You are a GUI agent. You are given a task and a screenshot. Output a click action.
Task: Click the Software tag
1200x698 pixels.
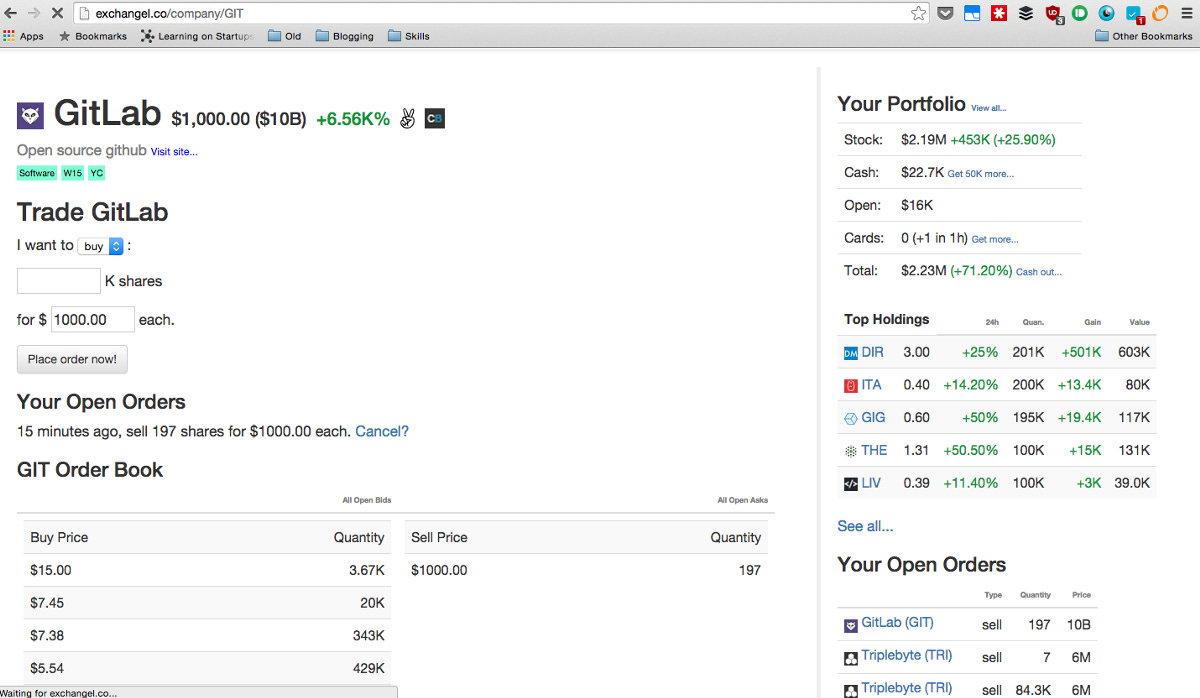point(37,173)
